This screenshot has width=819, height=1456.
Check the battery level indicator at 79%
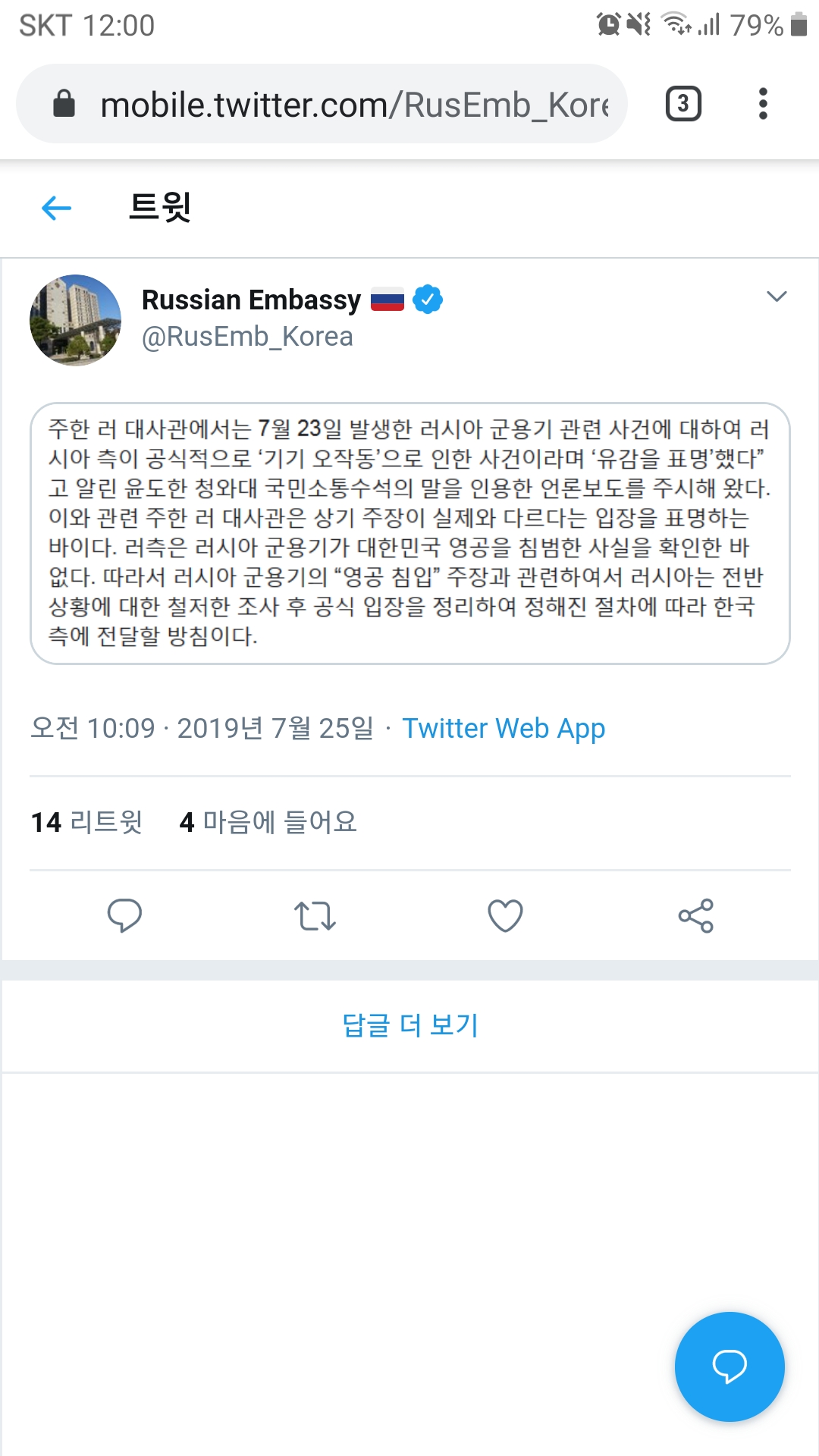(758, 25)
